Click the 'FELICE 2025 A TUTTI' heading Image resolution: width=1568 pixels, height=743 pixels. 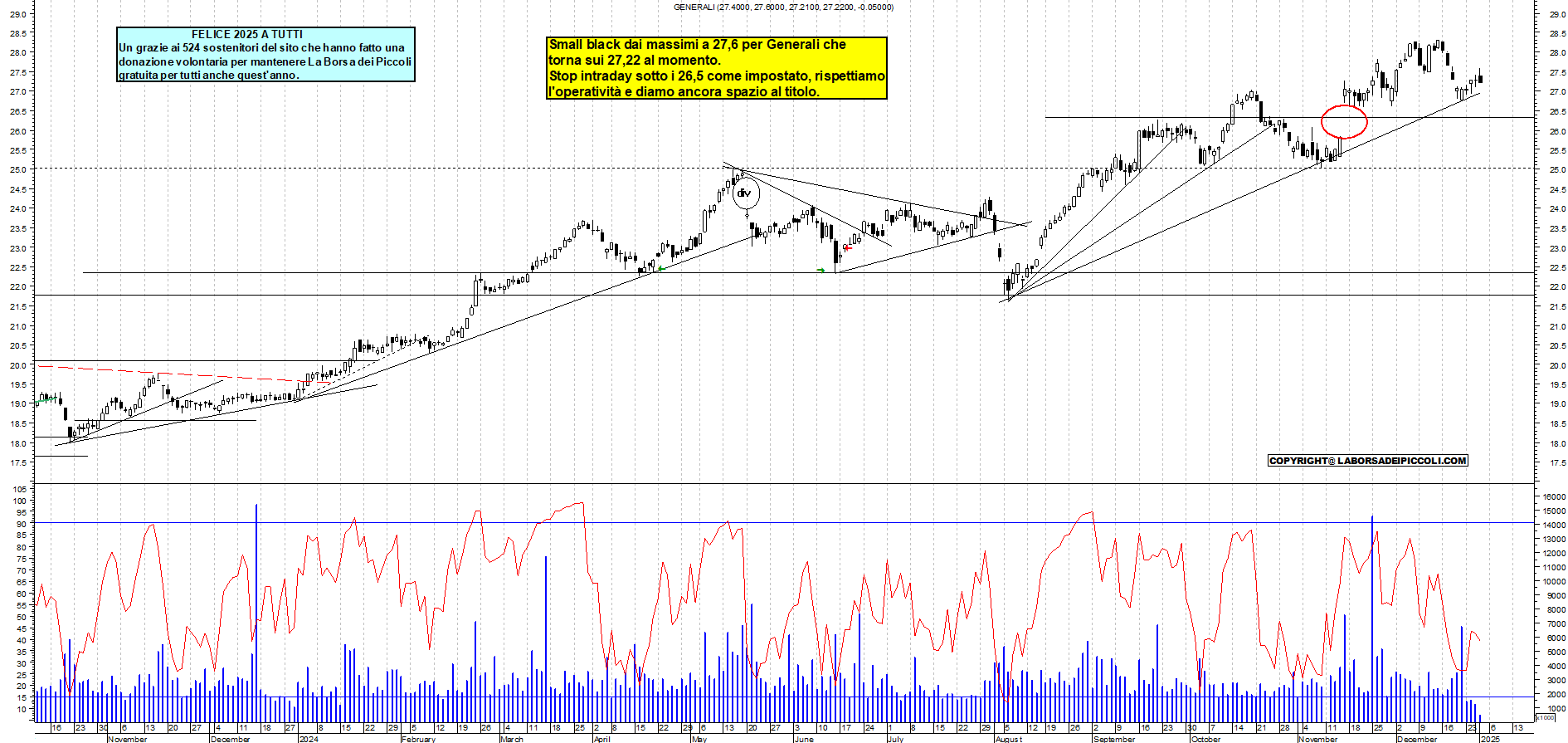tap(247, 34)
